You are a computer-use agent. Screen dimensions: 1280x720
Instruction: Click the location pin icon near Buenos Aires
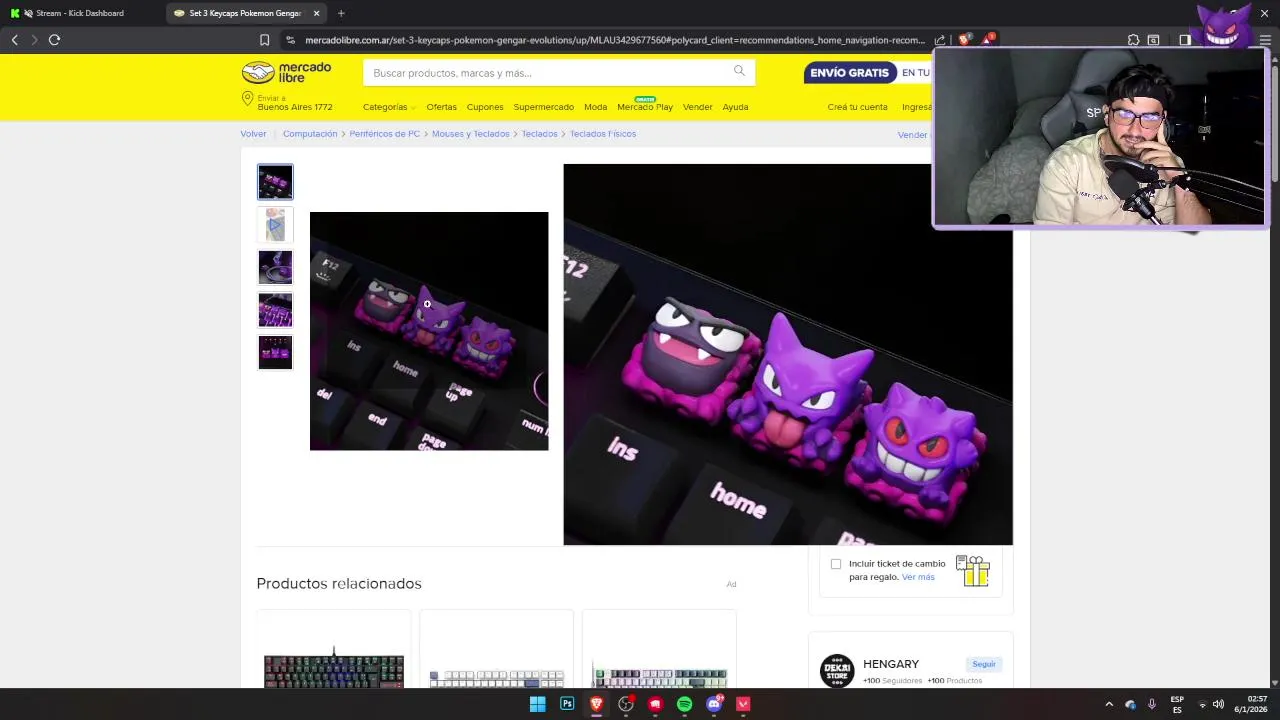pos(247,98)
